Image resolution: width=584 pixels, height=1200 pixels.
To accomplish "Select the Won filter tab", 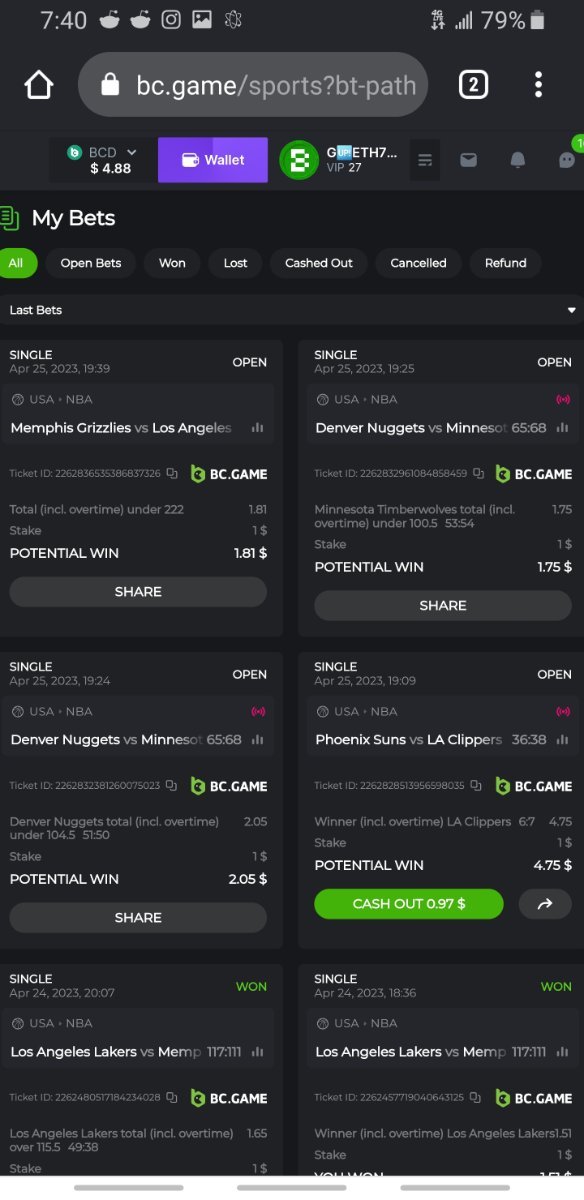I will [172, 263].
